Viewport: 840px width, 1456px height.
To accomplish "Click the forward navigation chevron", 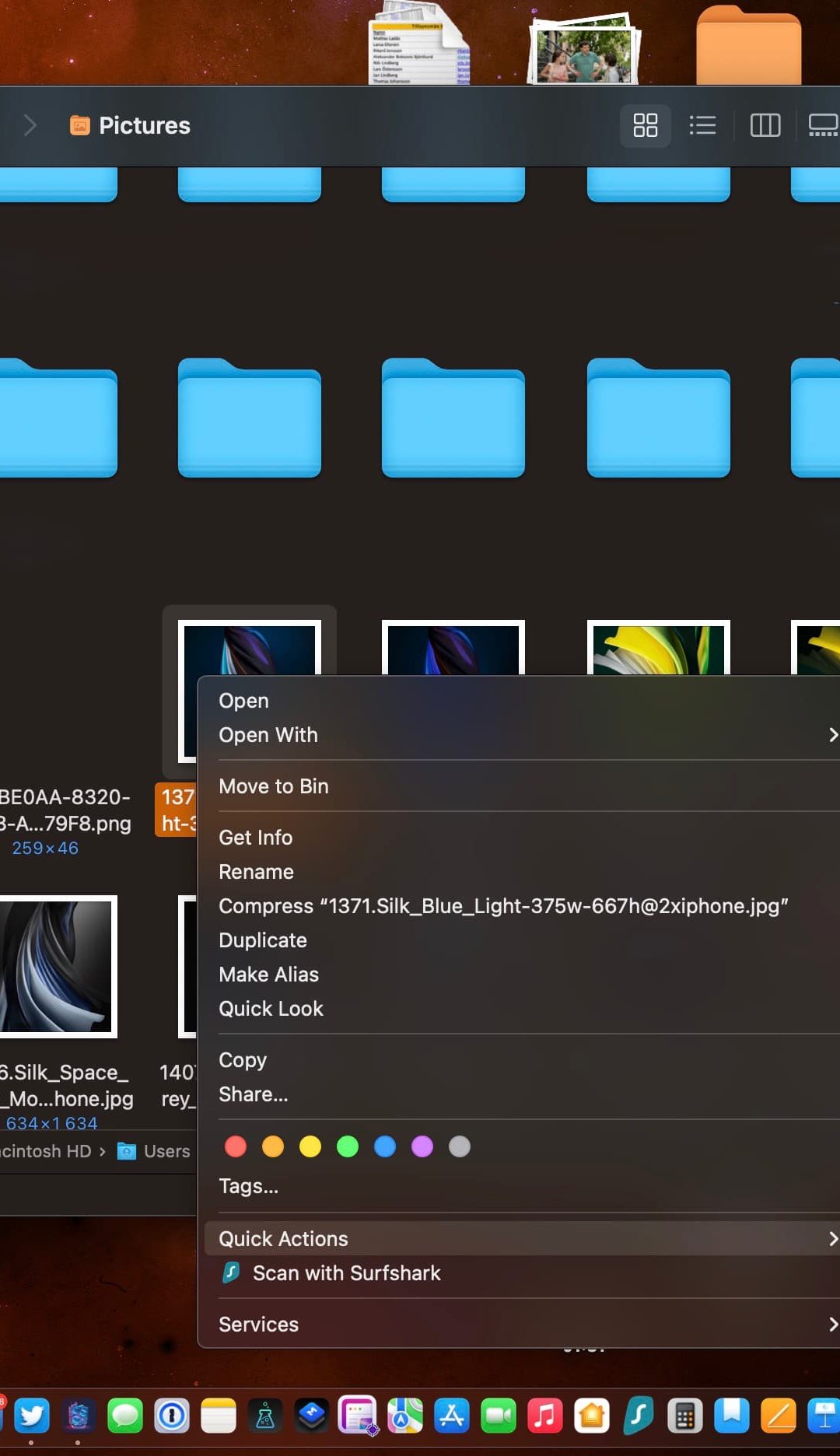I will pos(30,125).
